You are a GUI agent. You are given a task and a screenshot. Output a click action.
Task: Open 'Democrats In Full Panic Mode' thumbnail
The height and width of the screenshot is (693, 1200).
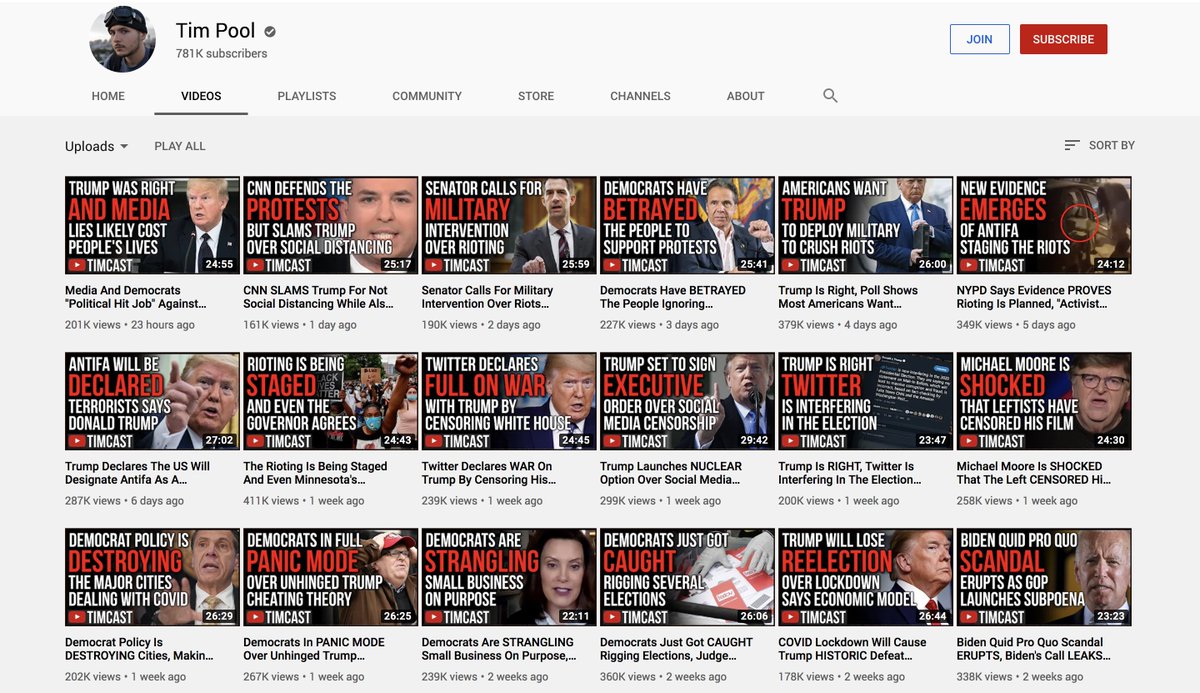[331, 577]
